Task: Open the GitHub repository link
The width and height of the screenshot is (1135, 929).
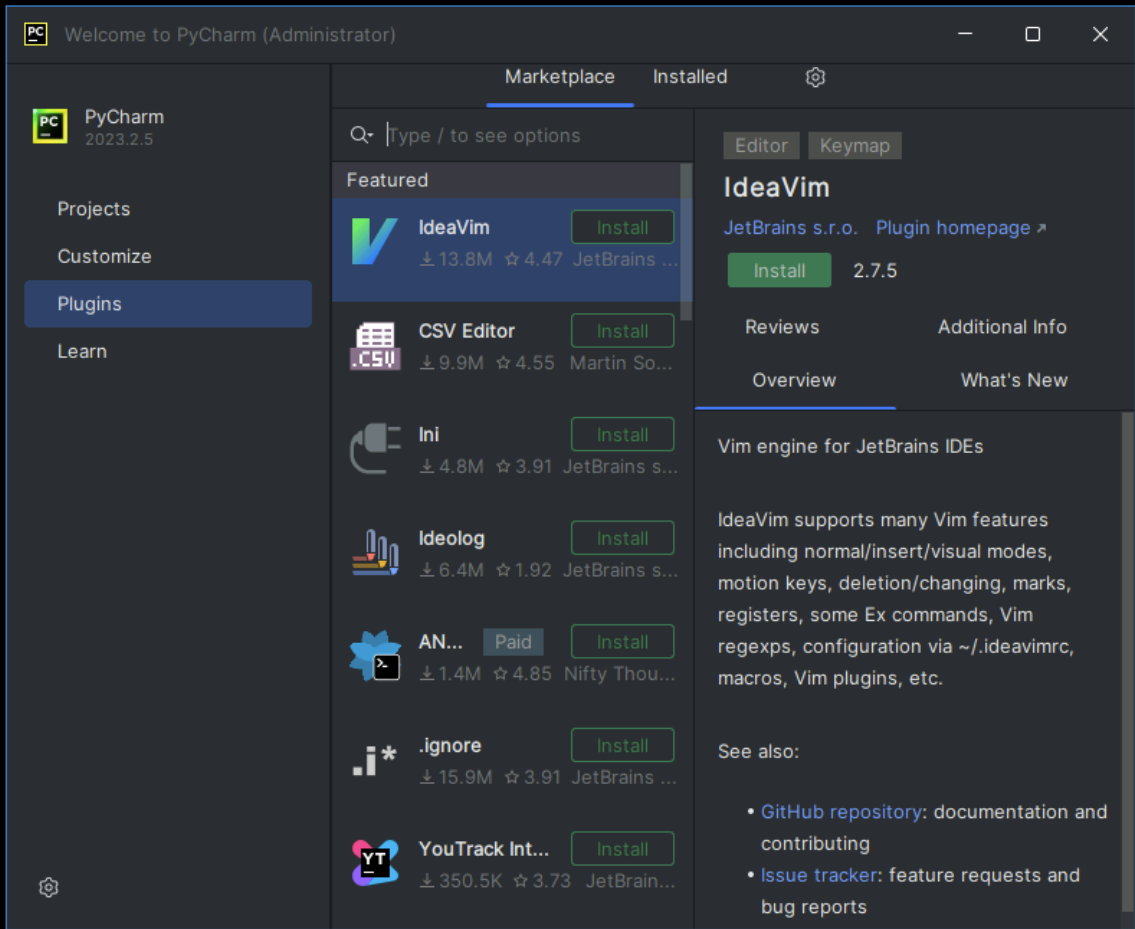Action: (841, 812)
